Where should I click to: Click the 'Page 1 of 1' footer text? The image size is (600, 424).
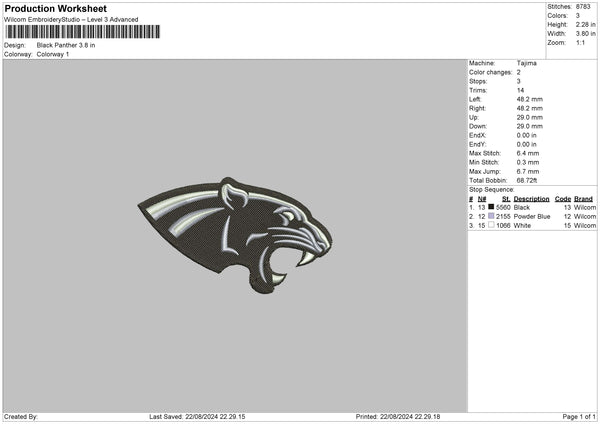tap(579, 416)
